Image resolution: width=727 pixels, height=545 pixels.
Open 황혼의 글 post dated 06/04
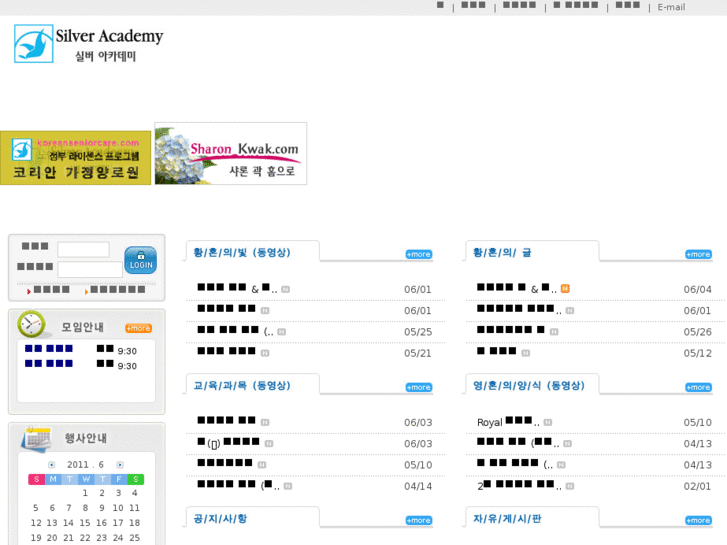click(x=517, y=289)
